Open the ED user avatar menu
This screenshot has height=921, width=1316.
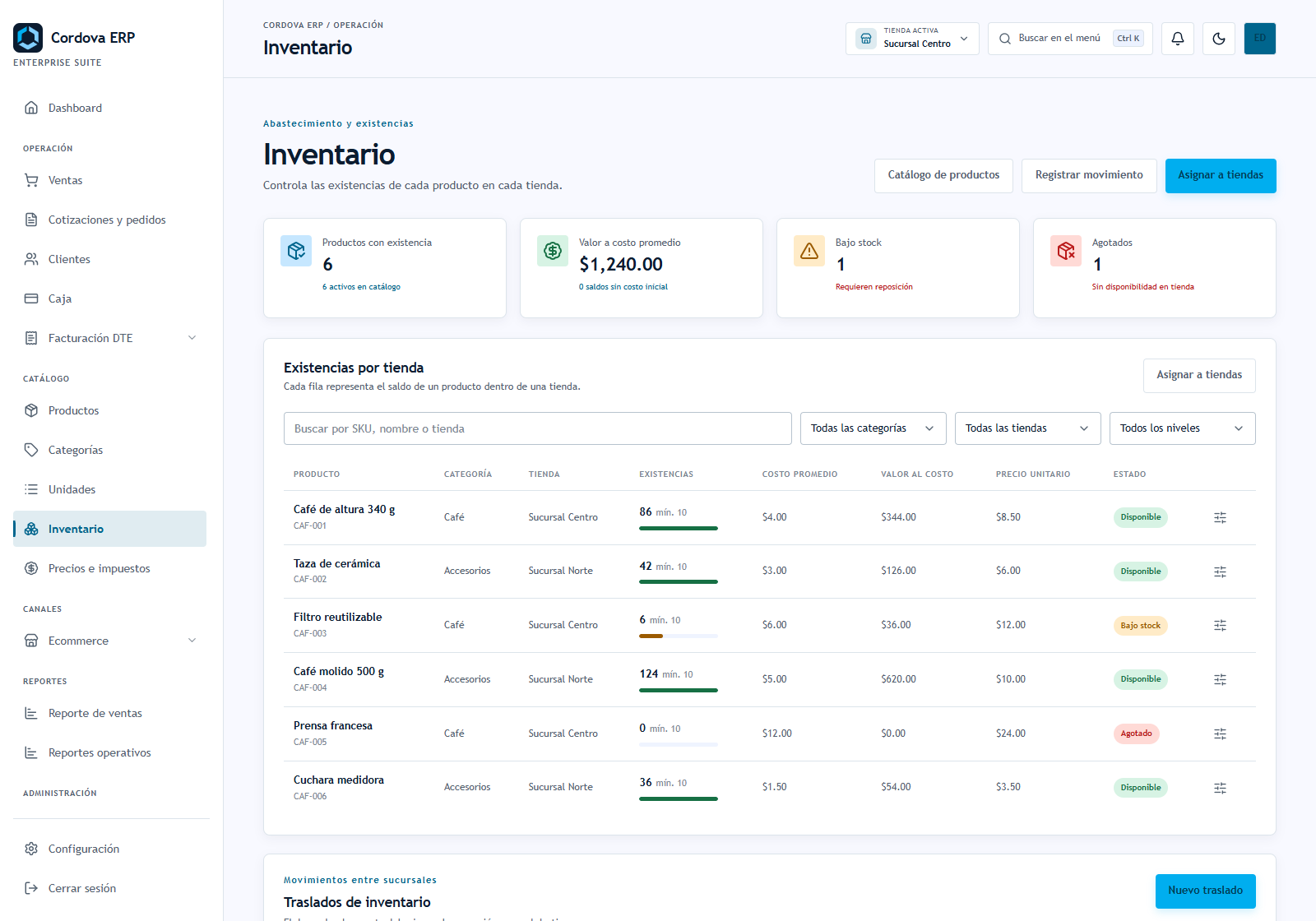point(1260,39)
